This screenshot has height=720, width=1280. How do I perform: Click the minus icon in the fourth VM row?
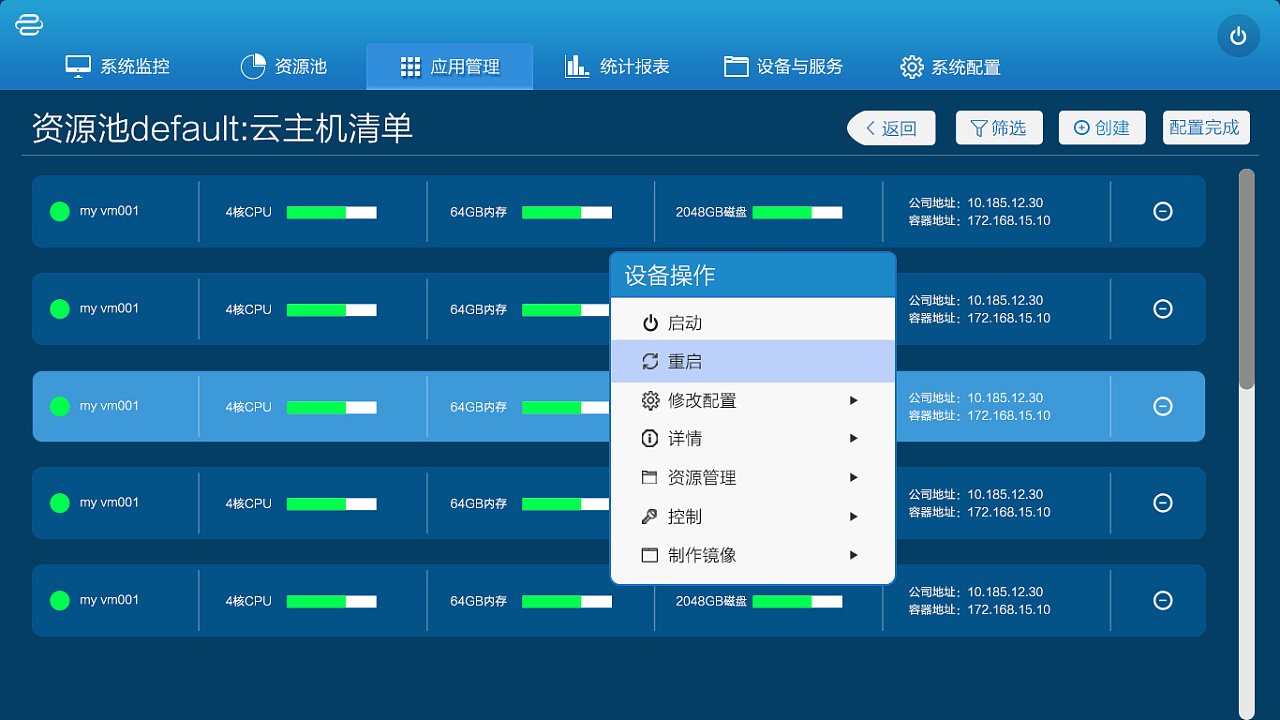pyautogui.click(x=1163, y=503)
